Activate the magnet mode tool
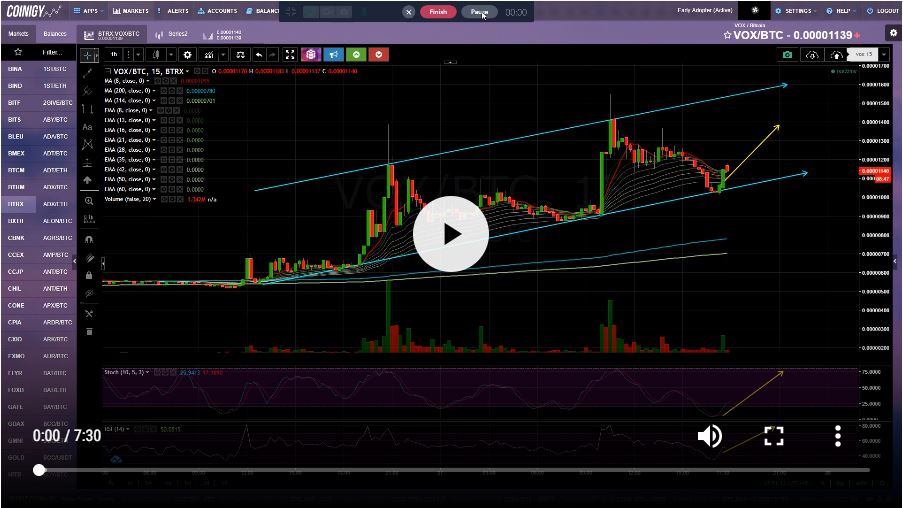Screen dimensions: 903x508 89,239
